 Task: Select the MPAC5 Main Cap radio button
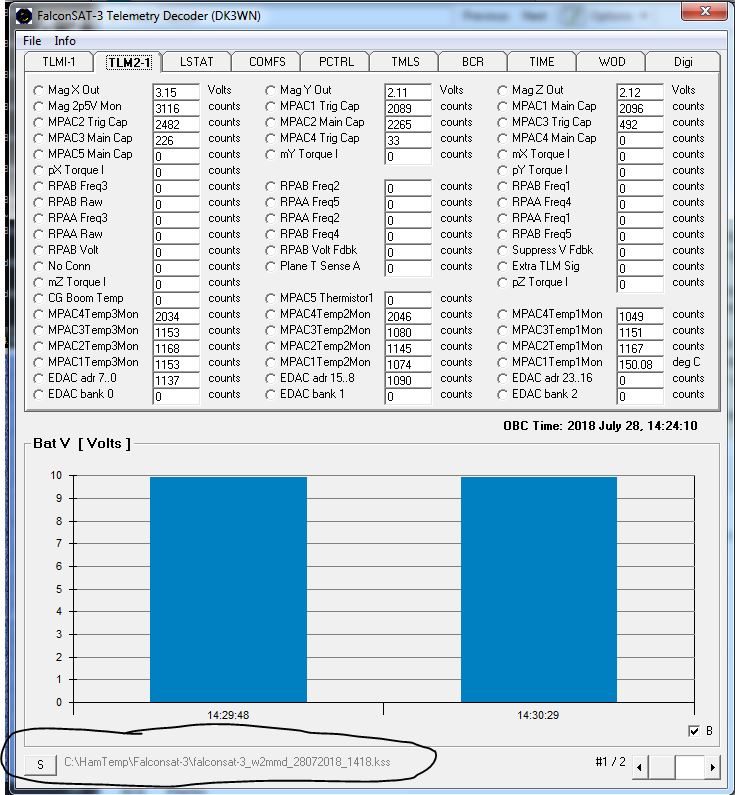pos(39,154)
